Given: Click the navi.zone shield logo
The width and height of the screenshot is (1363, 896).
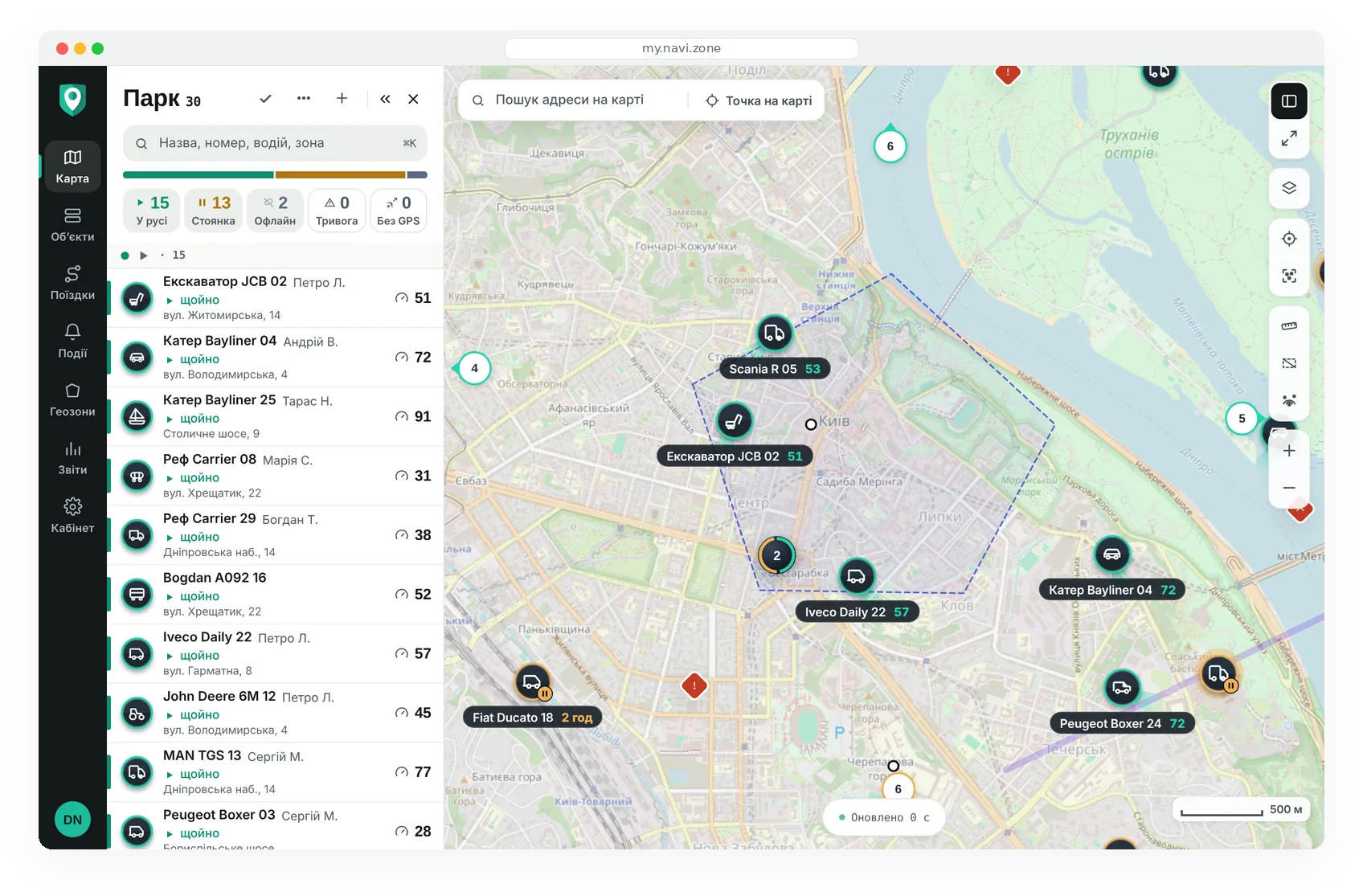Looking at the screenshot, I should click(72, 100).
